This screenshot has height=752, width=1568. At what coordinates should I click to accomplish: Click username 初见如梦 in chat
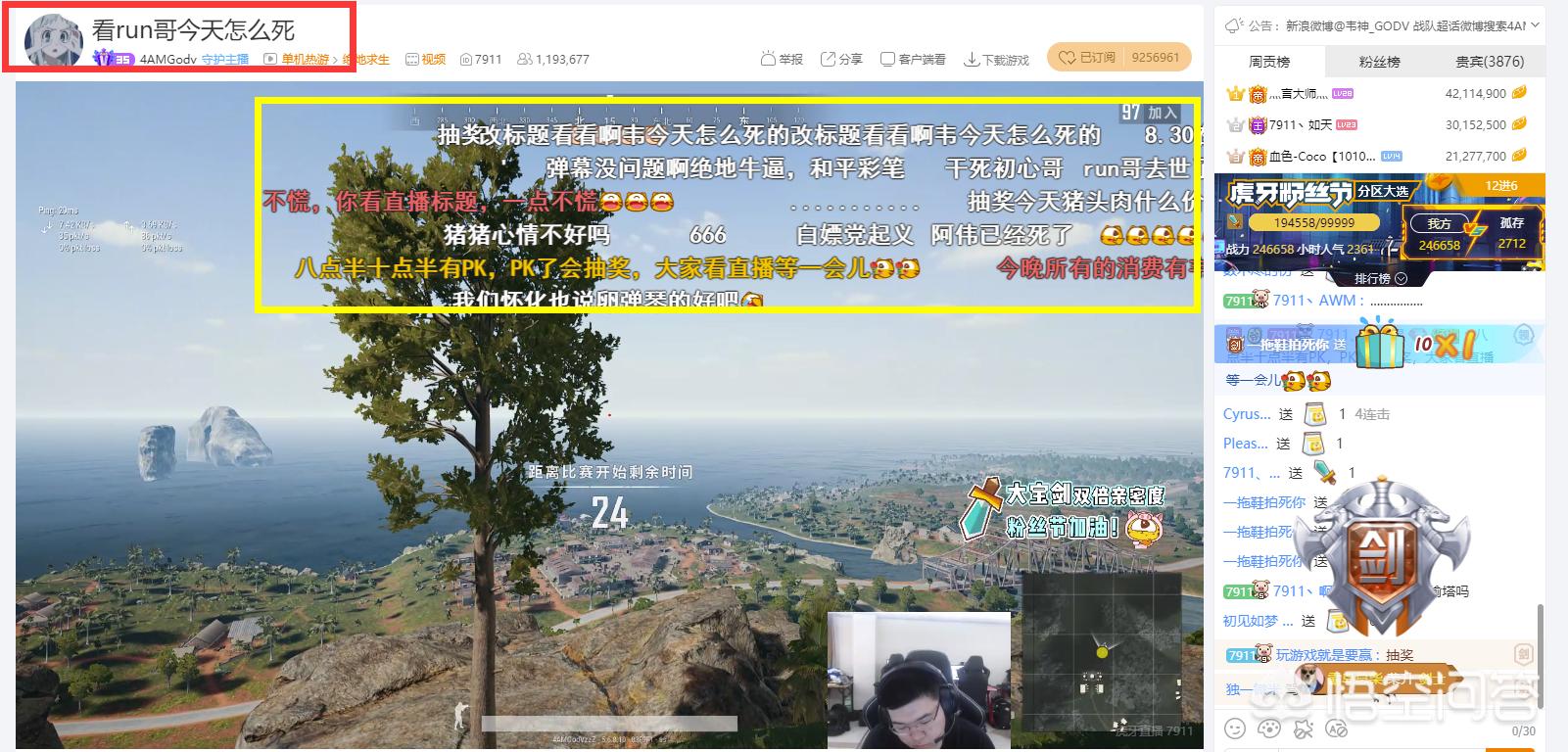point(1258,621)
